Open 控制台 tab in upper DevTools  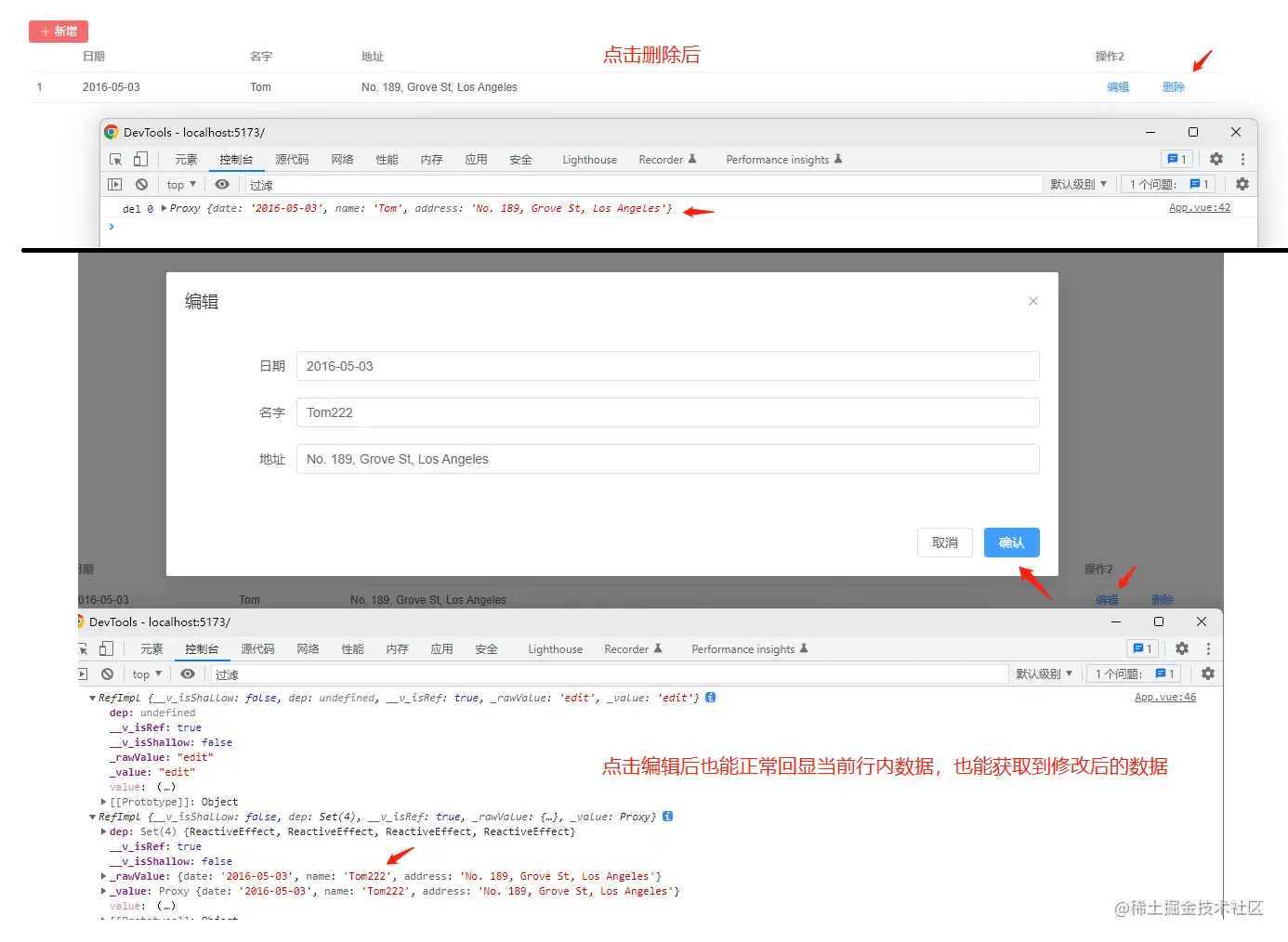pyautogui.click(x=236, y=160)
